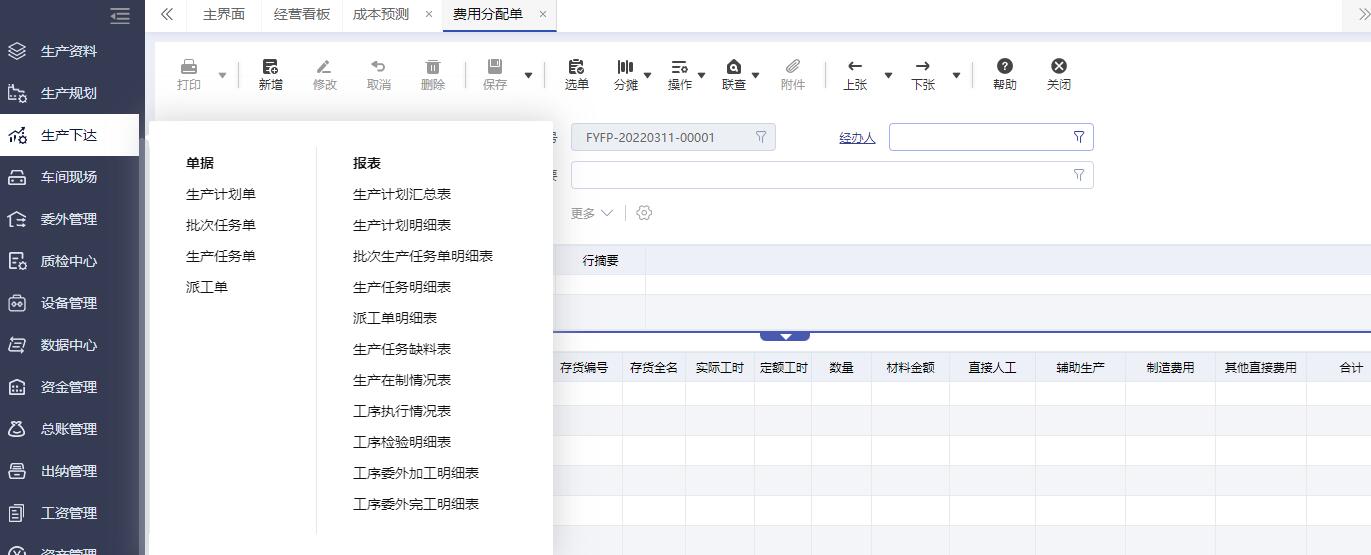
Task: Click the 经办人 input field
Action: pos(980,137)
